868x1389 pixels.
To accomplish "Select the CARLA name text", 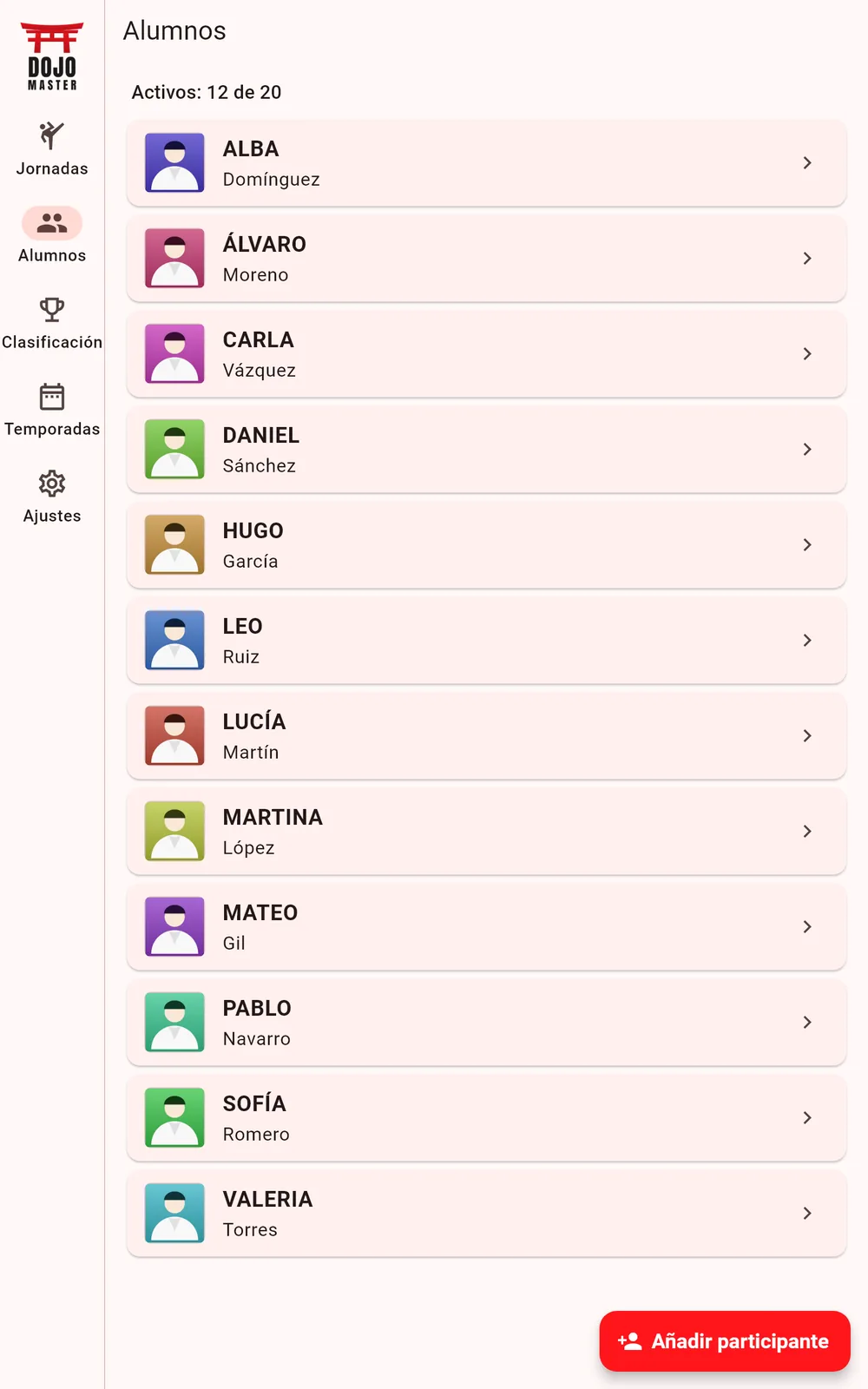I will [259, 339].
